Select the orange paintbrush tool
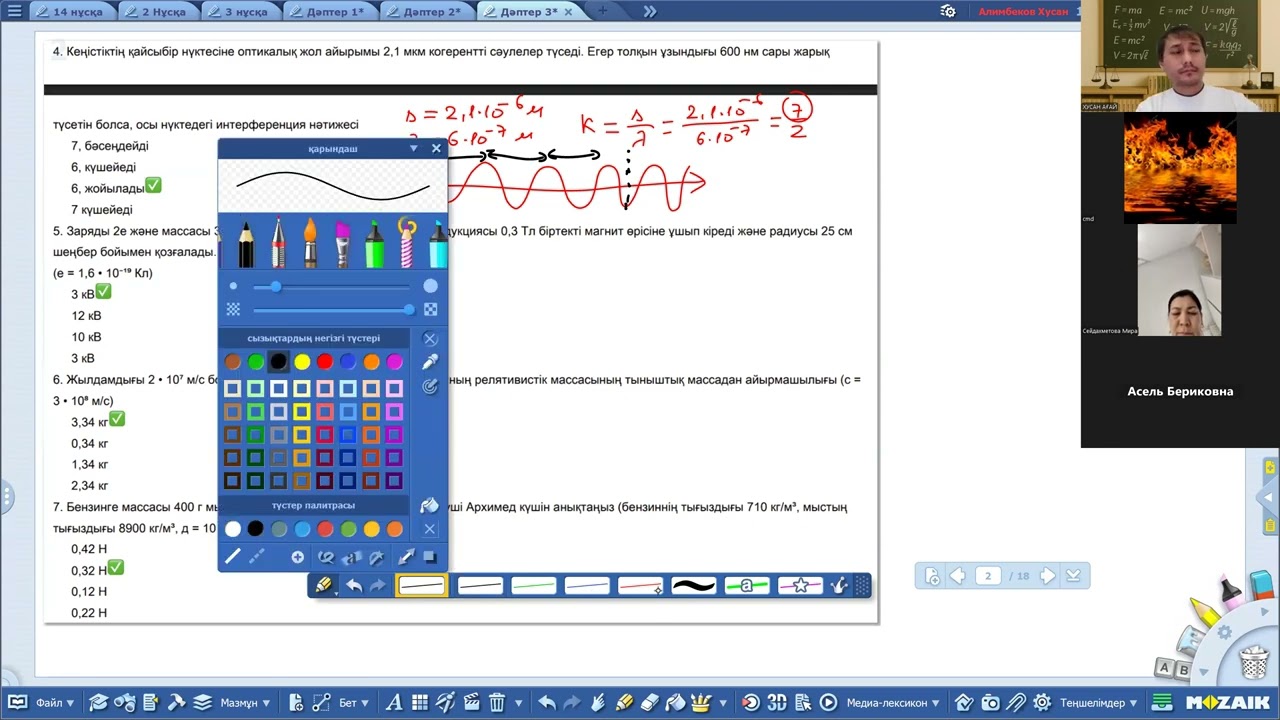 pos(310,242)
